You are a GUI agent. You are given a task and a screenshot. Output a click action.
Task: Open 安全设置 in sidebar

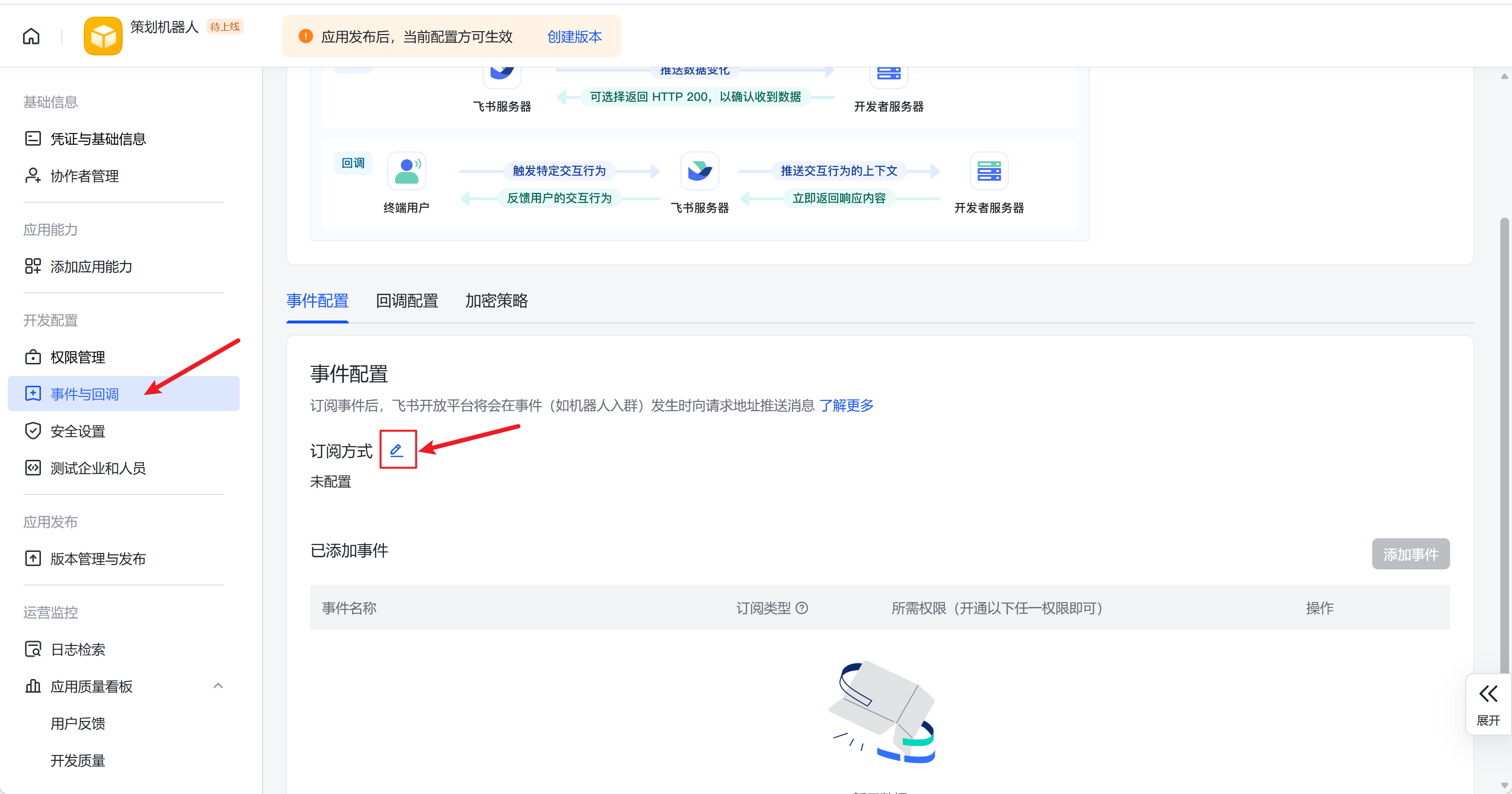pyautogui.click(x=77, y=431)
